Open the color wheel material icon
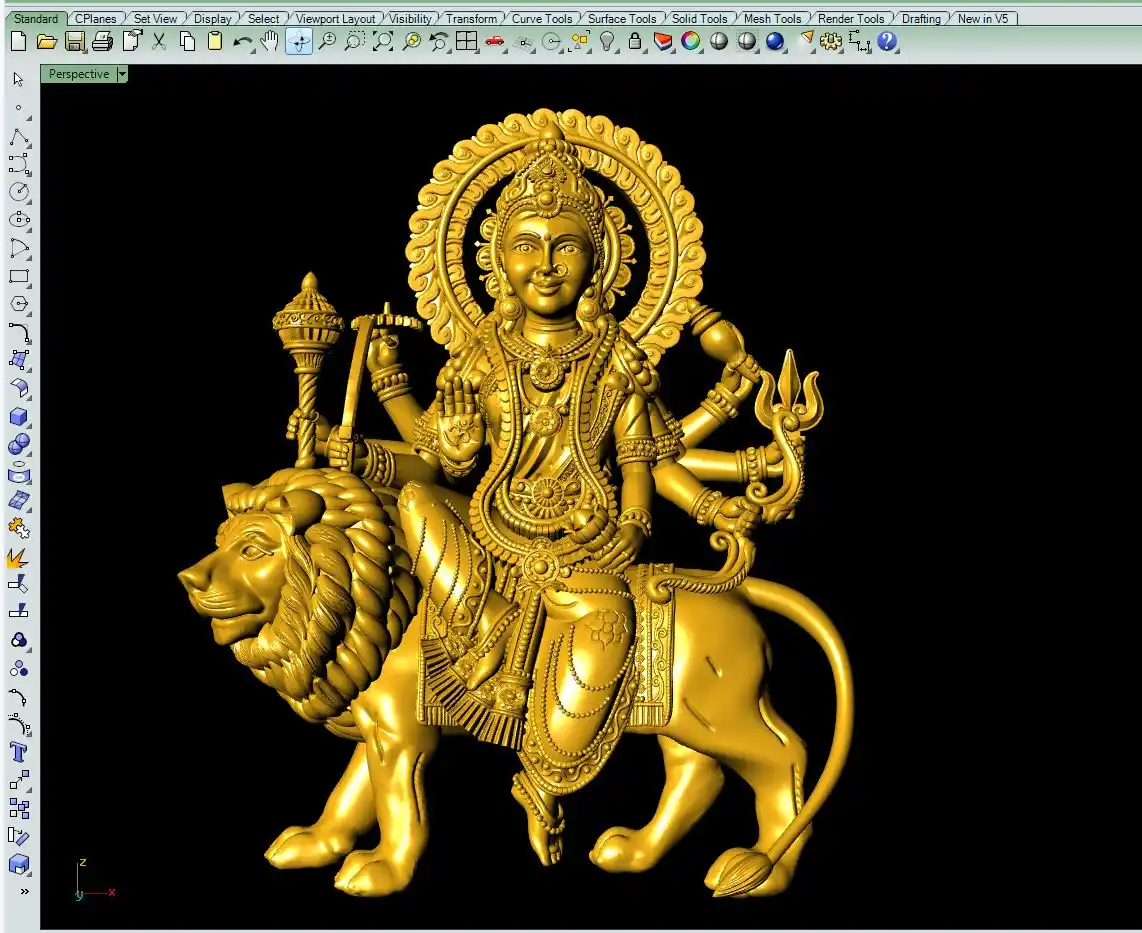This screenshot has height=933, width=1142. coord(691,41)
